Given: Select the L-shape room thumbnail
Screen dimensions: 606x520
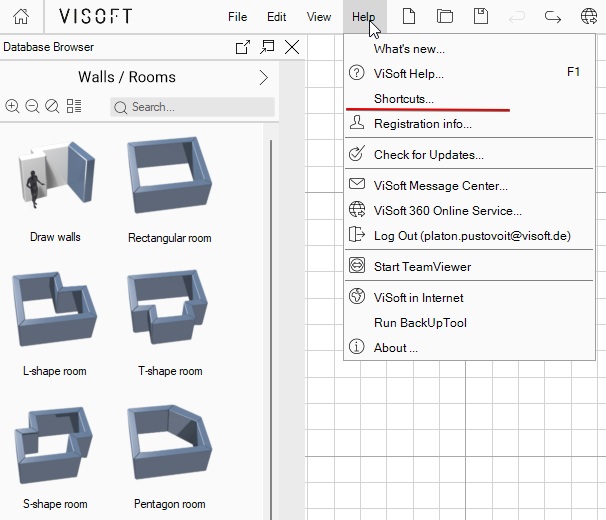Looking at the screenshot, I should [x=54, y=310].
